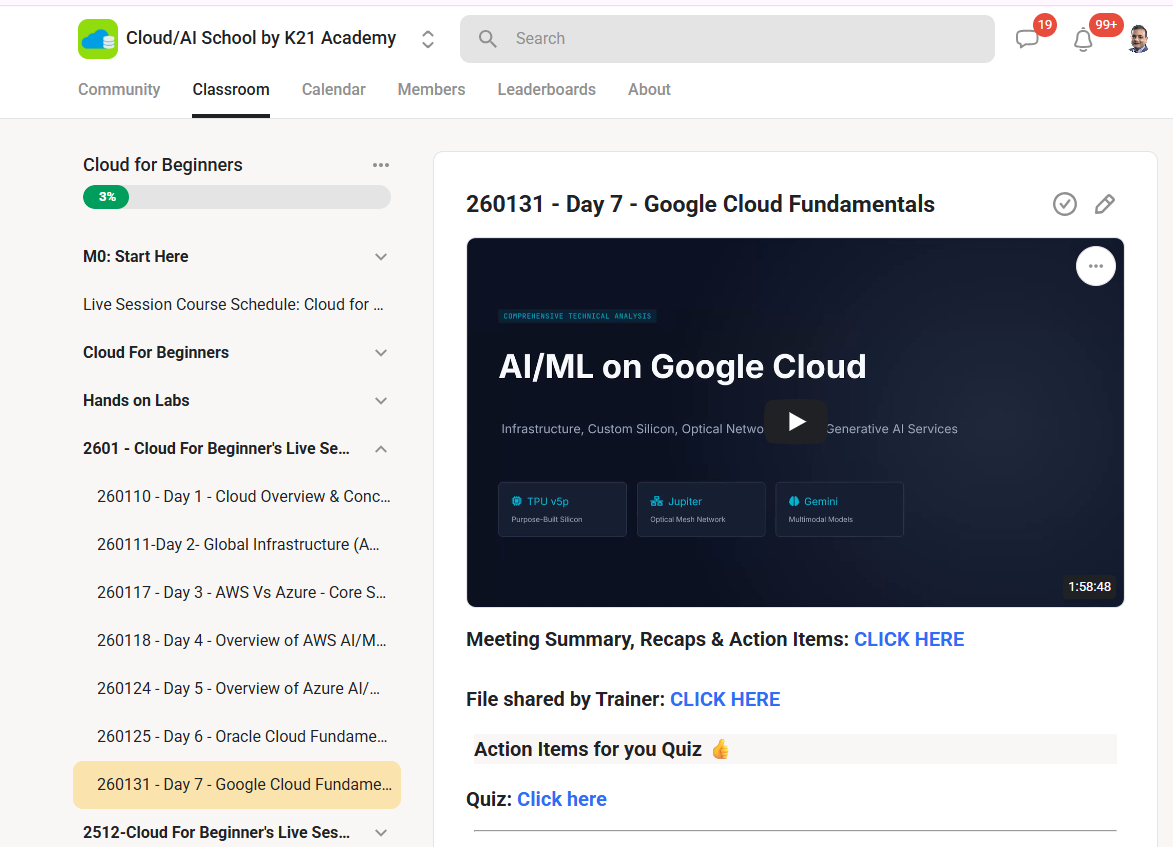Play the AI/ML on Google Cloud video

point(795,422)
